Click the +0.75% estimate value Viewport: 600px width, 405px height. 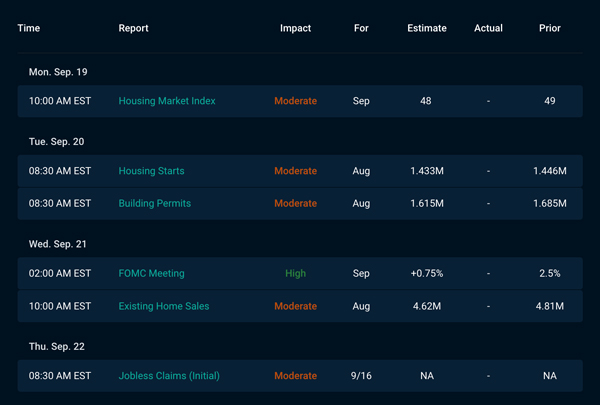pos(427,273)
